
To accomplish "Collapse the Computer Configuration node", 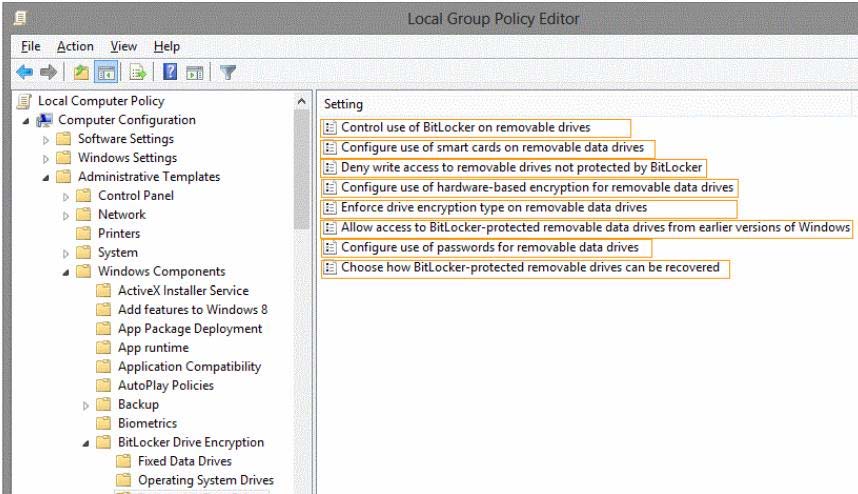I will [x=26, y=121].
